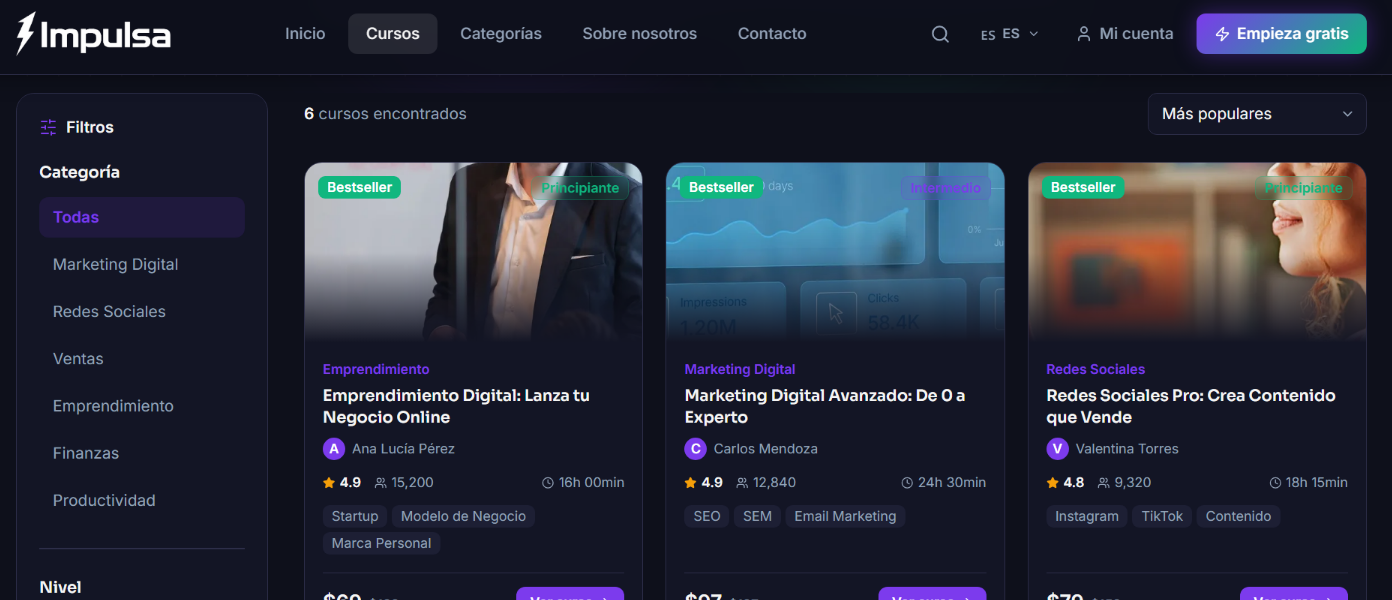Screen dimensions: 1392x600
Task: Select Todas category filter
Action: coord(142,217)
